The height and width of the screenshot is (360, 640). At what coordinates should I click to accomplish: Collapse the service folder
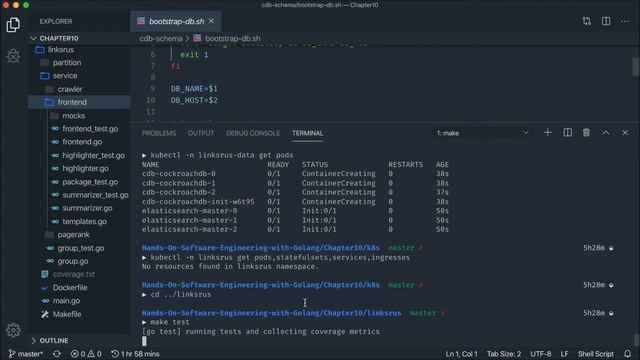point(65,76)
